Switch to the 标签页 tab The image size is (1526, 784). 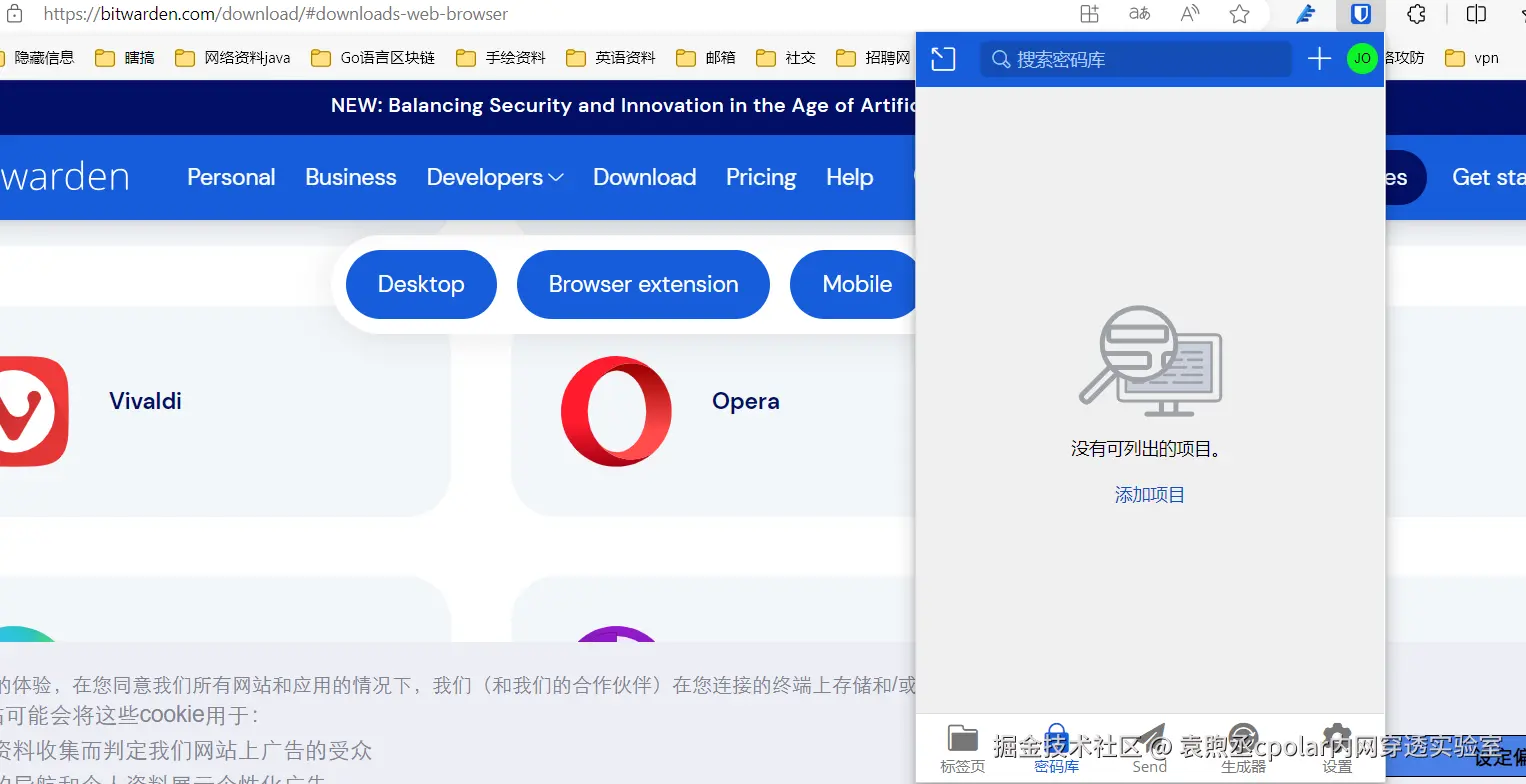coord(963,750)
